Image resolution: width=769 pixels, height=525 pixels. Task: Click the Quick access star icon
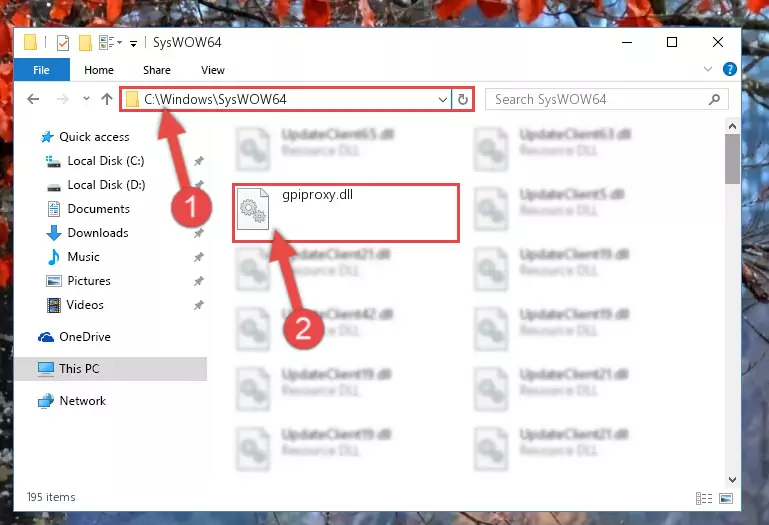pos(47,137)
